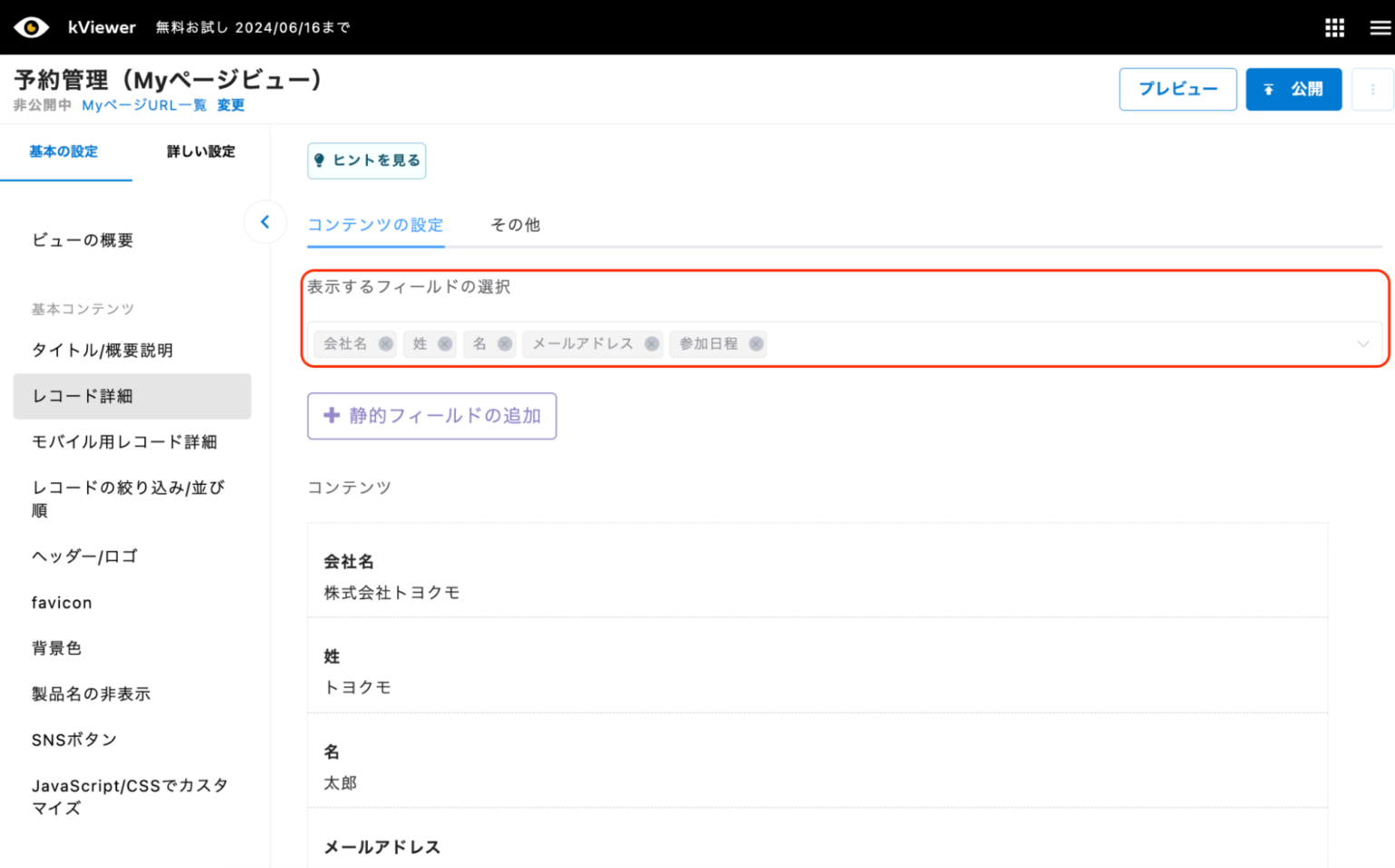
Task: Switch to the 詳しい設定 tab
Action: pyautogui.click(x=201, y=152)
